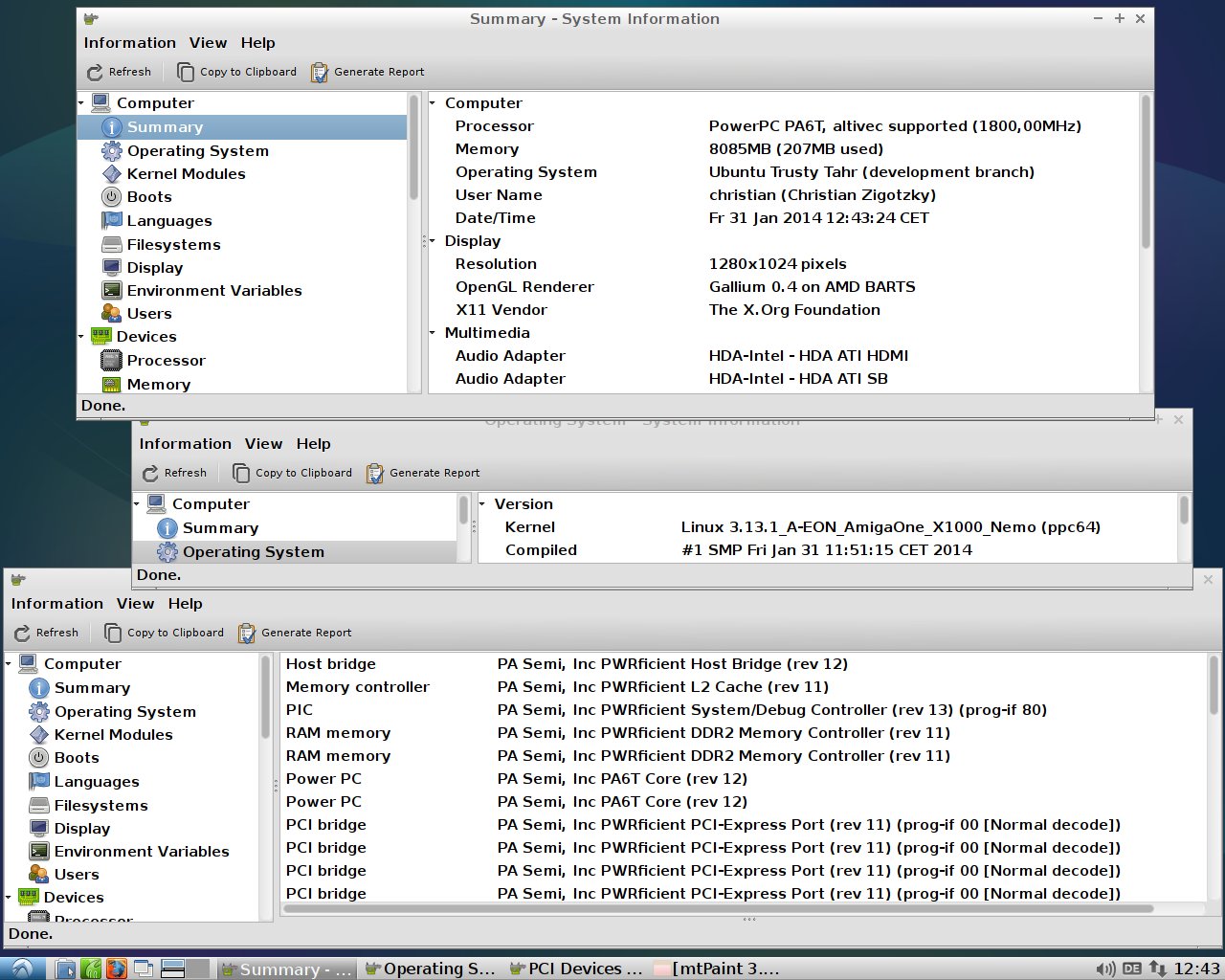Image resolution: width=1225 pixels, height=980 pixels.
Task: Click the PCI Devices taskbar button
Action: (x=576, y=969)
